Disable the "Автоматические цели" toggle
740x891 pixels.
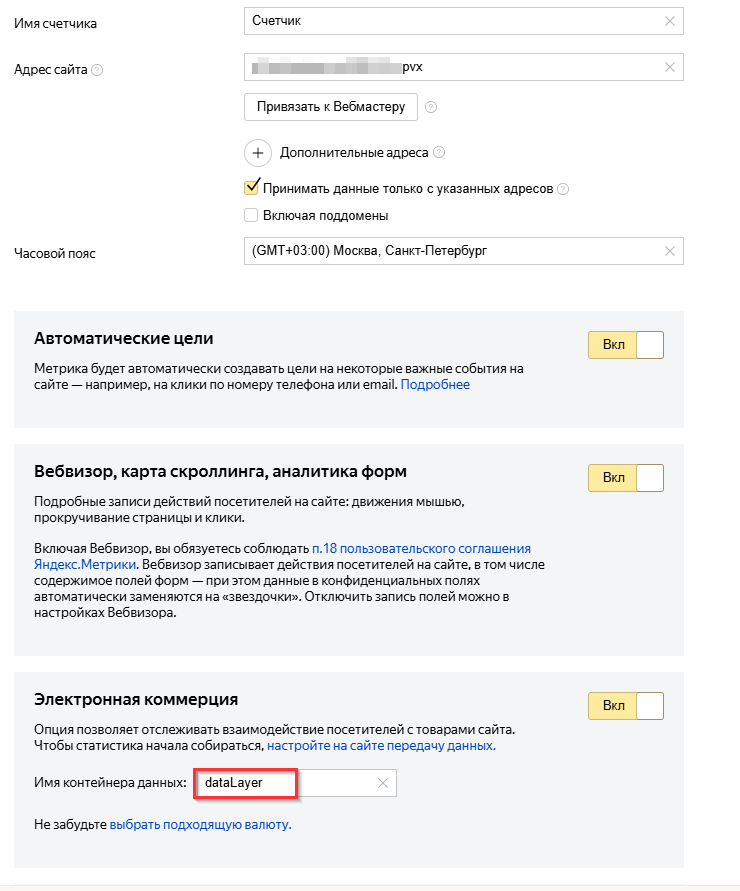point(625,344)
